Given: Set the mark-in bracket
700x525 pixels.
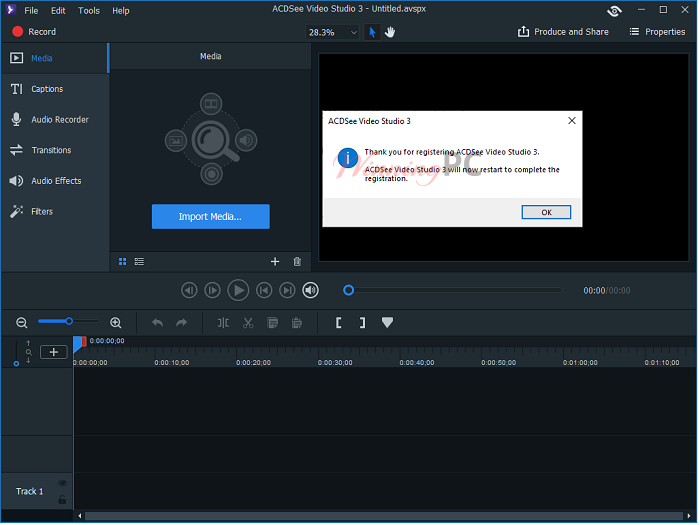Looking at the screenshot, I should 338,323.
